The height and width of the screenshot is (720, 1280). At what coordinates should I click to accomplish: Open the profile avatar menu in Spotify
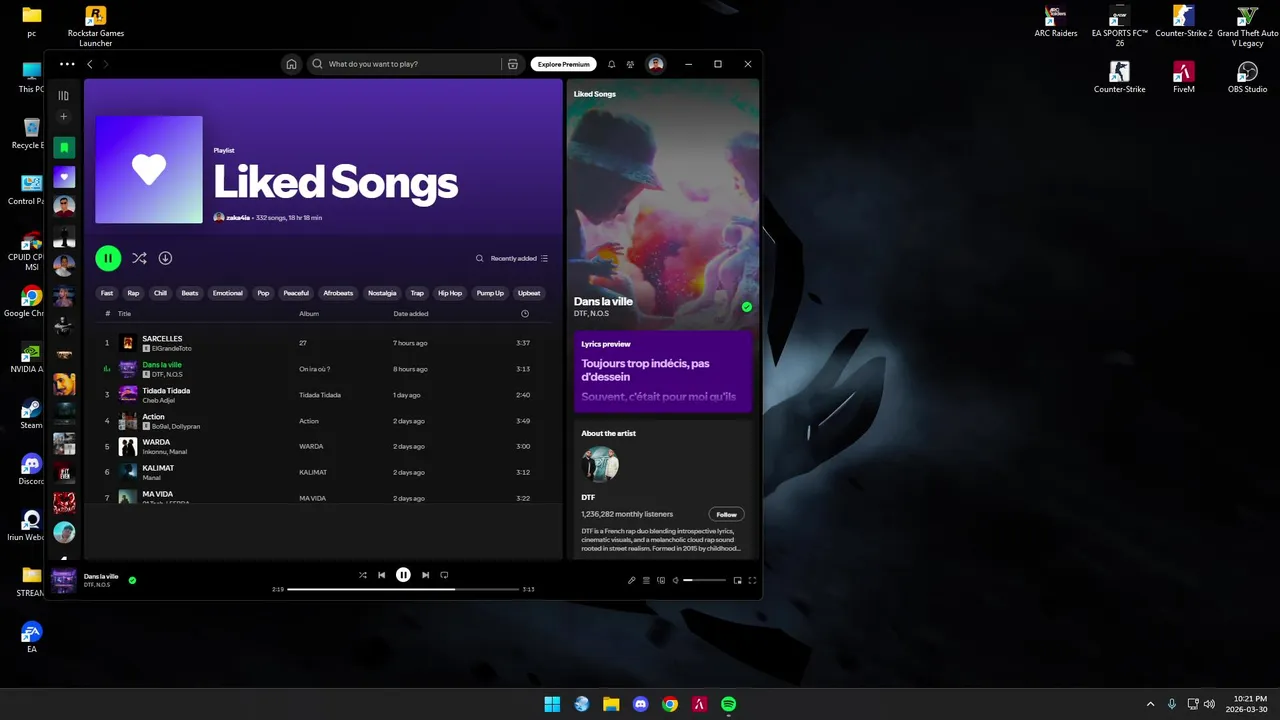click(x=656, y=64)
